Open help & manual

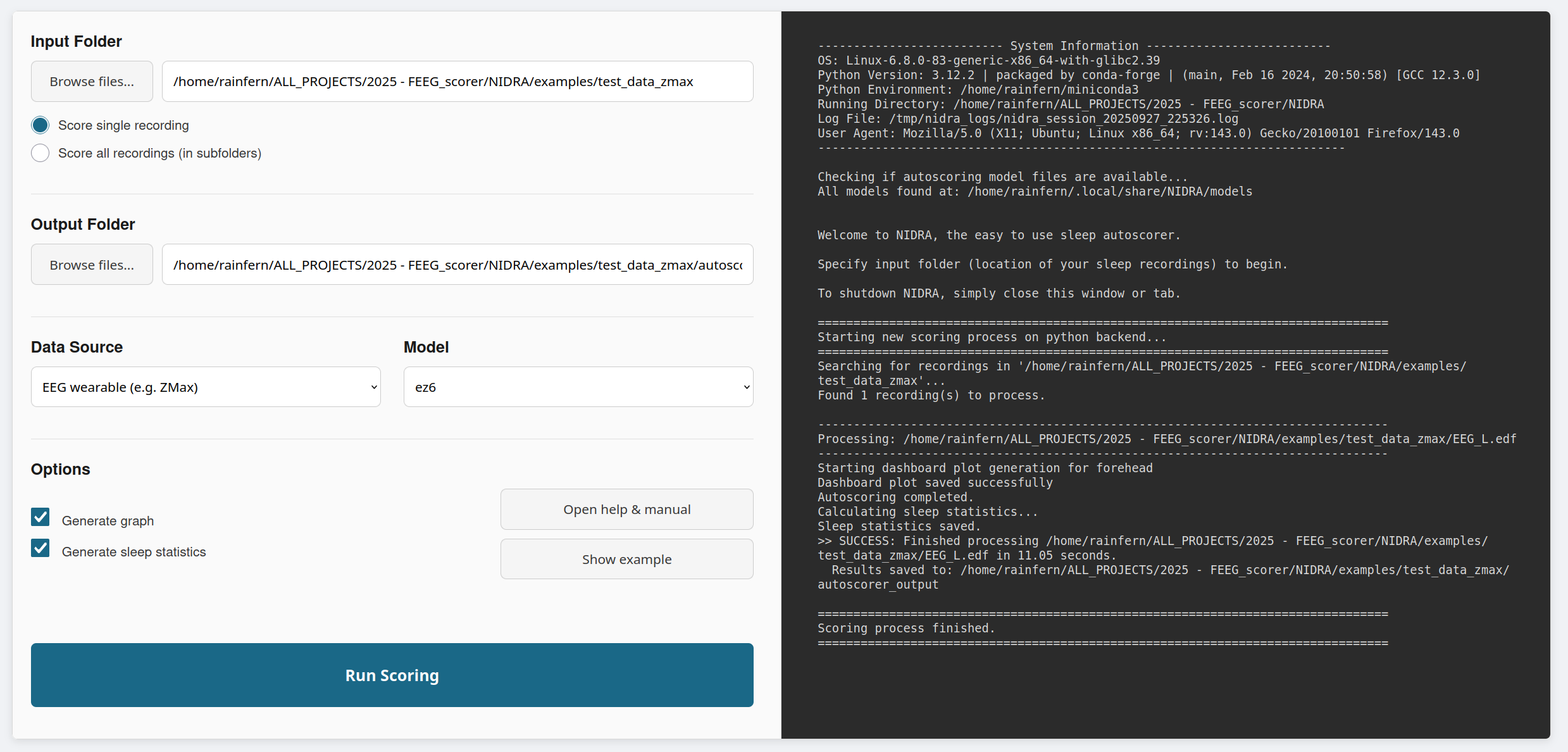[x=626, y=510]
